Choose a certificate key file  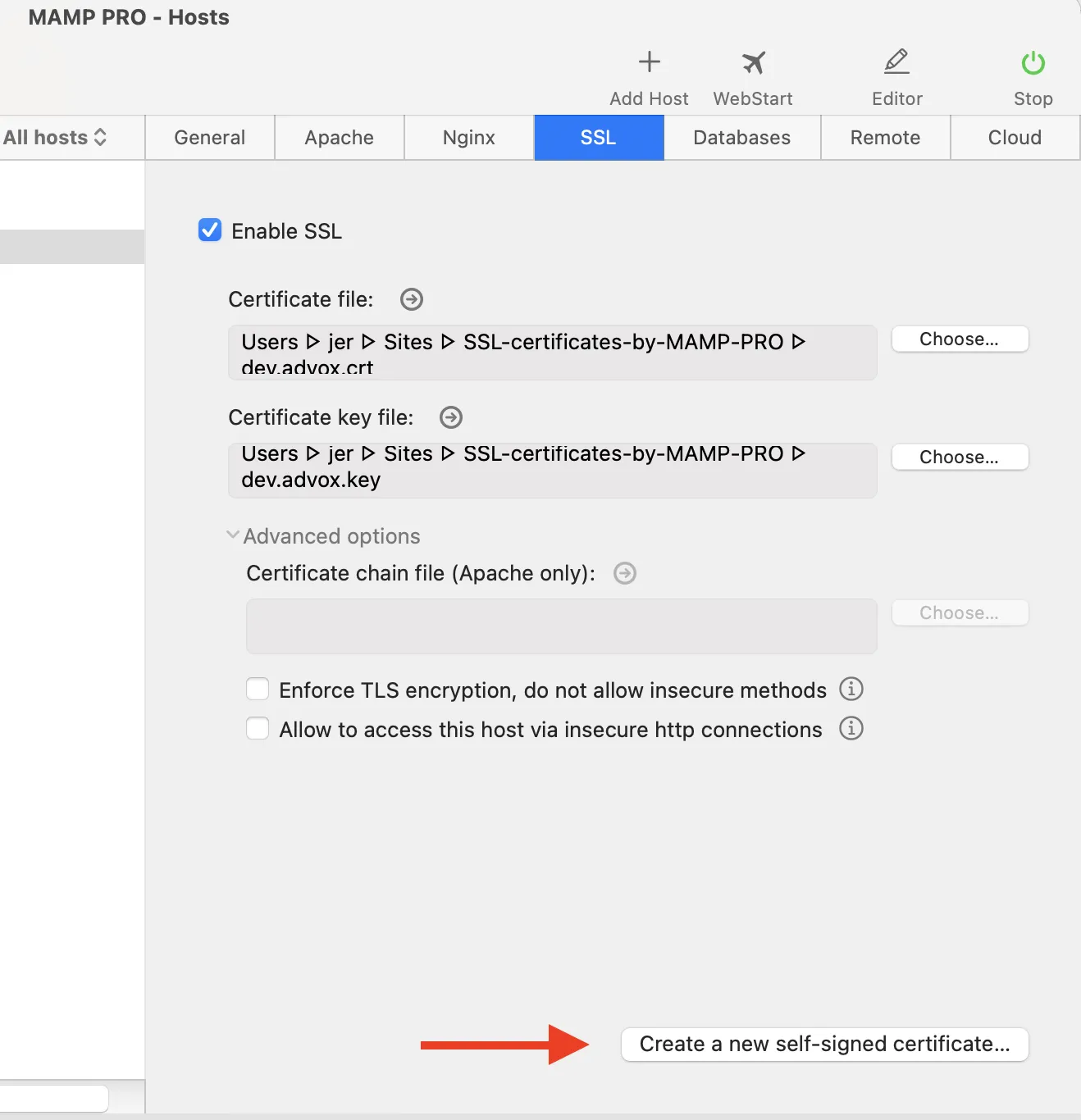tap(960, 457)
